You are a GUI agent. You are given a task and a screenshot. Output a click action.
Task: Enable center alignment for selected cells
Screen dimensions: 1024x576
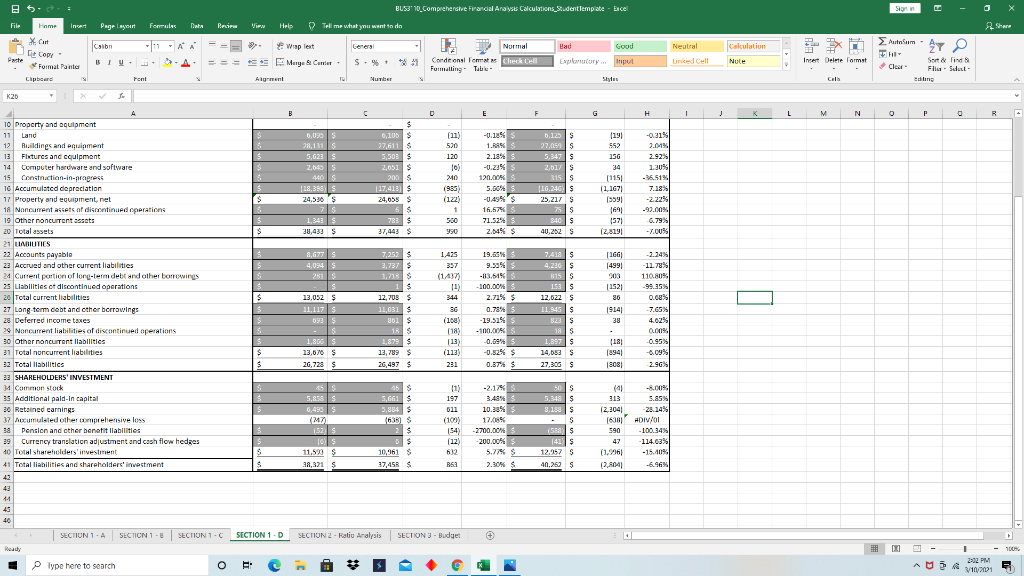224,62
